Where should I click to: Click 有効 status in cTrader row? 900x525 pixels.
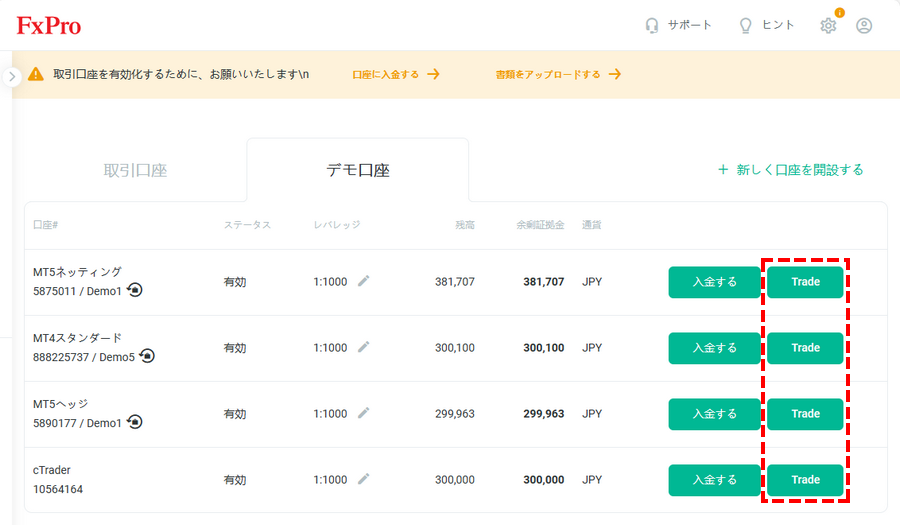[235, 480]
